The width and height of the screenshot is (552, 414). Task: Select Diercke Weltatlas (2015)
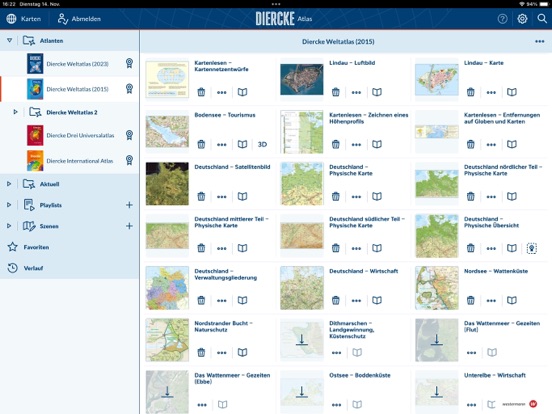pyautogui.click(x=70, y=89)
